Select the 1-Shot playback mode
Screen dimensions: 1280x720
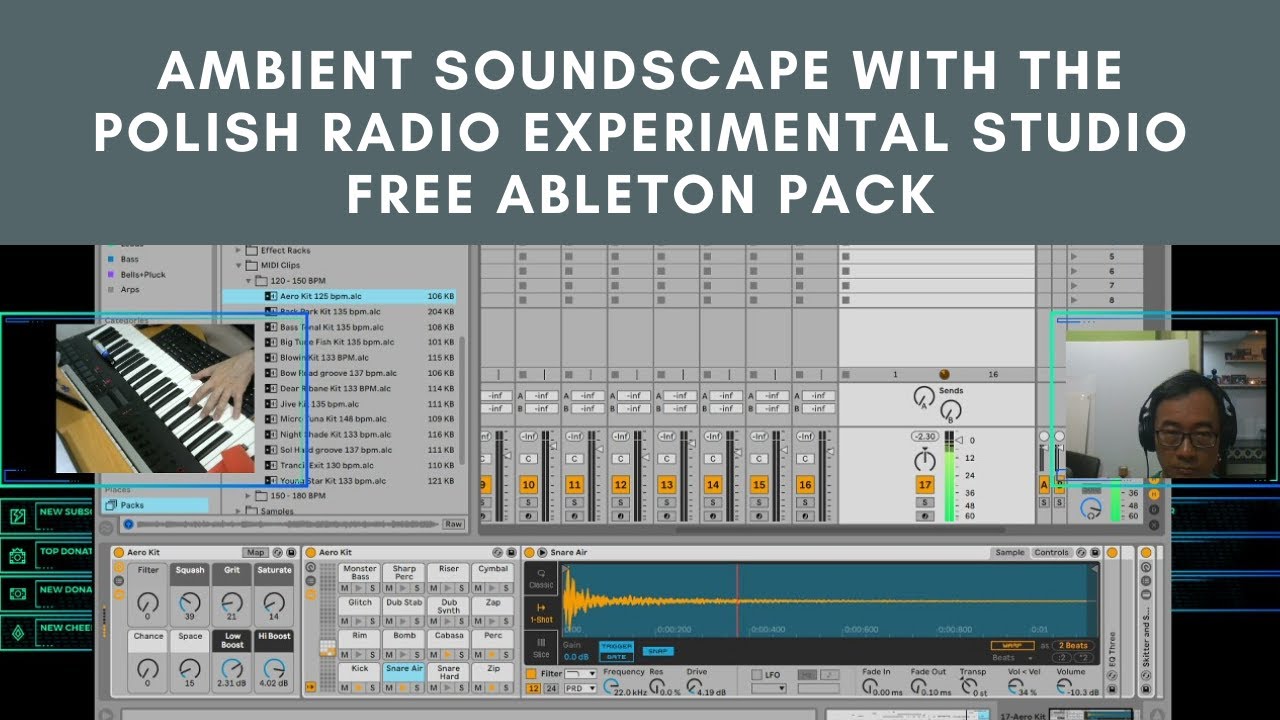pos(541,612)
